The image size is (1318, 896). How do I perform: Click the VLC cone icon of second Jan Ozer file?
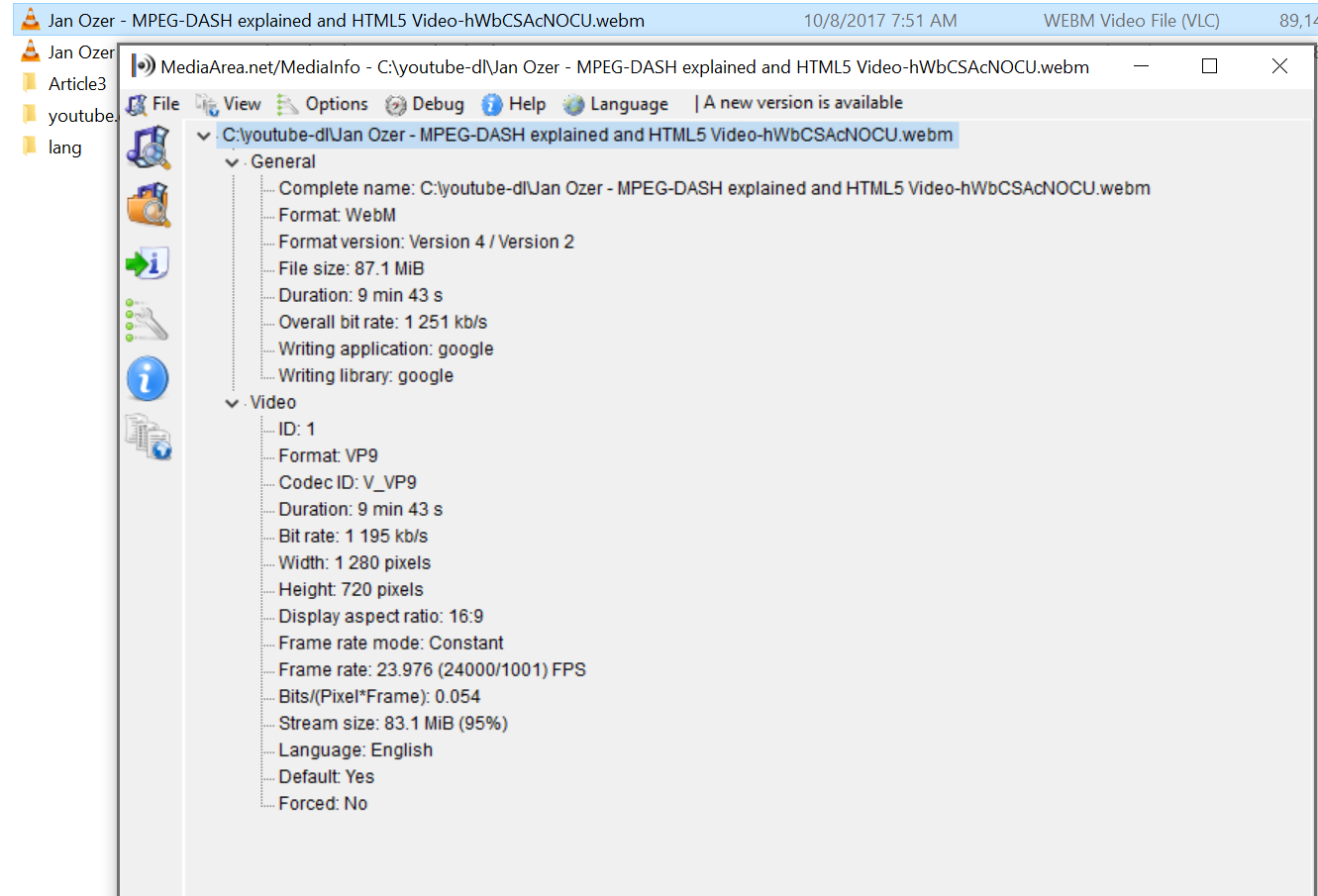pos(31,50)
